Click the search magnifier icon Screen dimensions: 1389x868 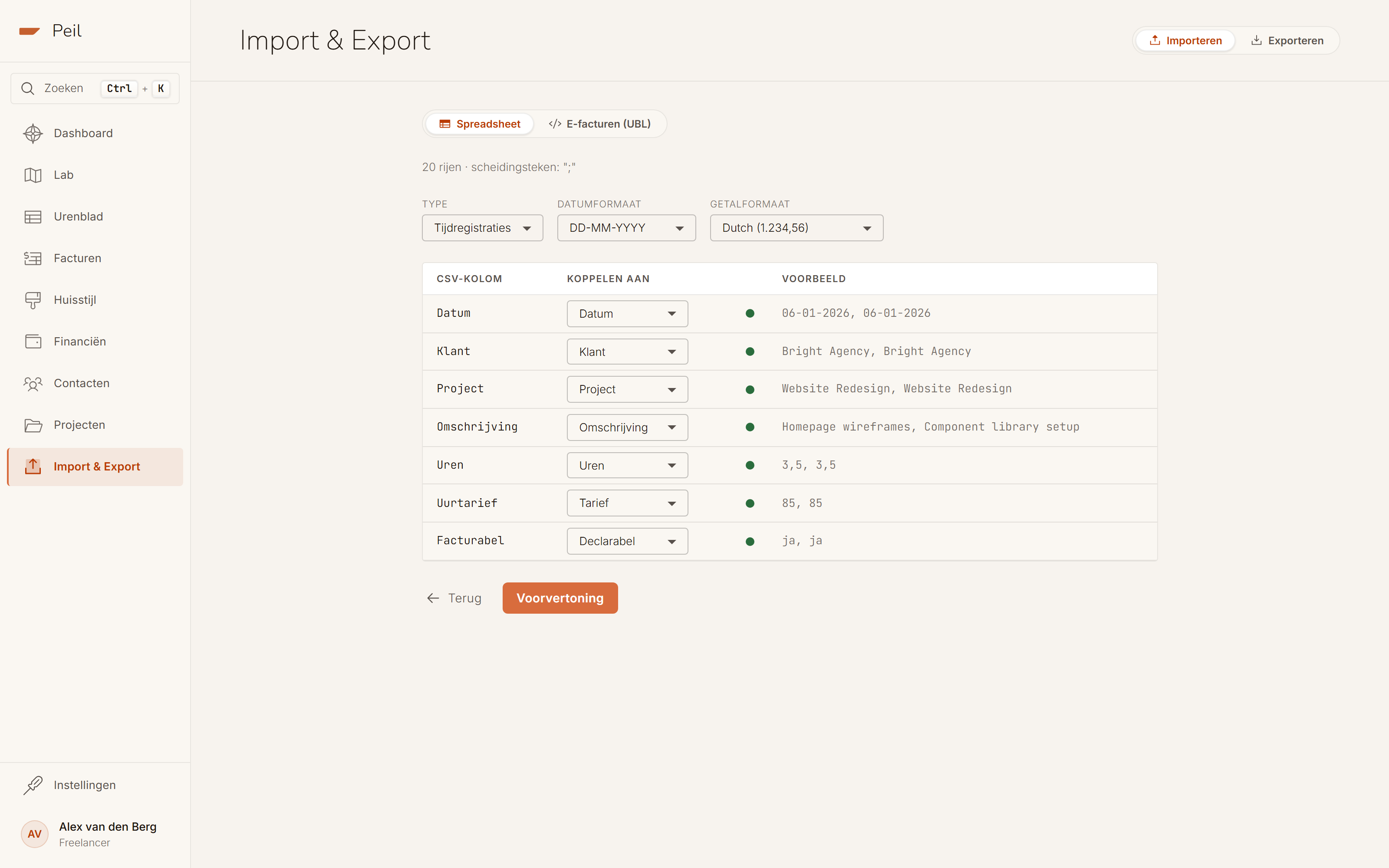[x=27, y=89]
